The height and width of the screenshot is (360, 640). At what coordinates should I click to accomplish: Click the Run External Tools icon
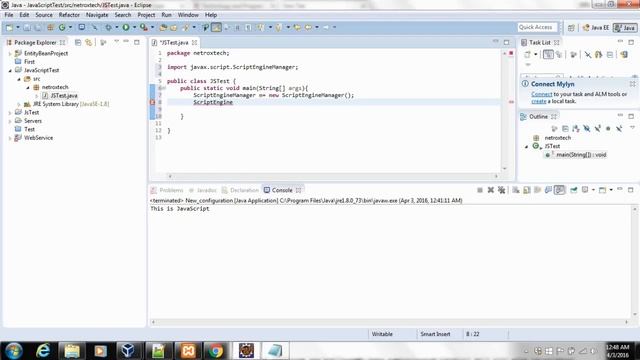click(144, 27)
